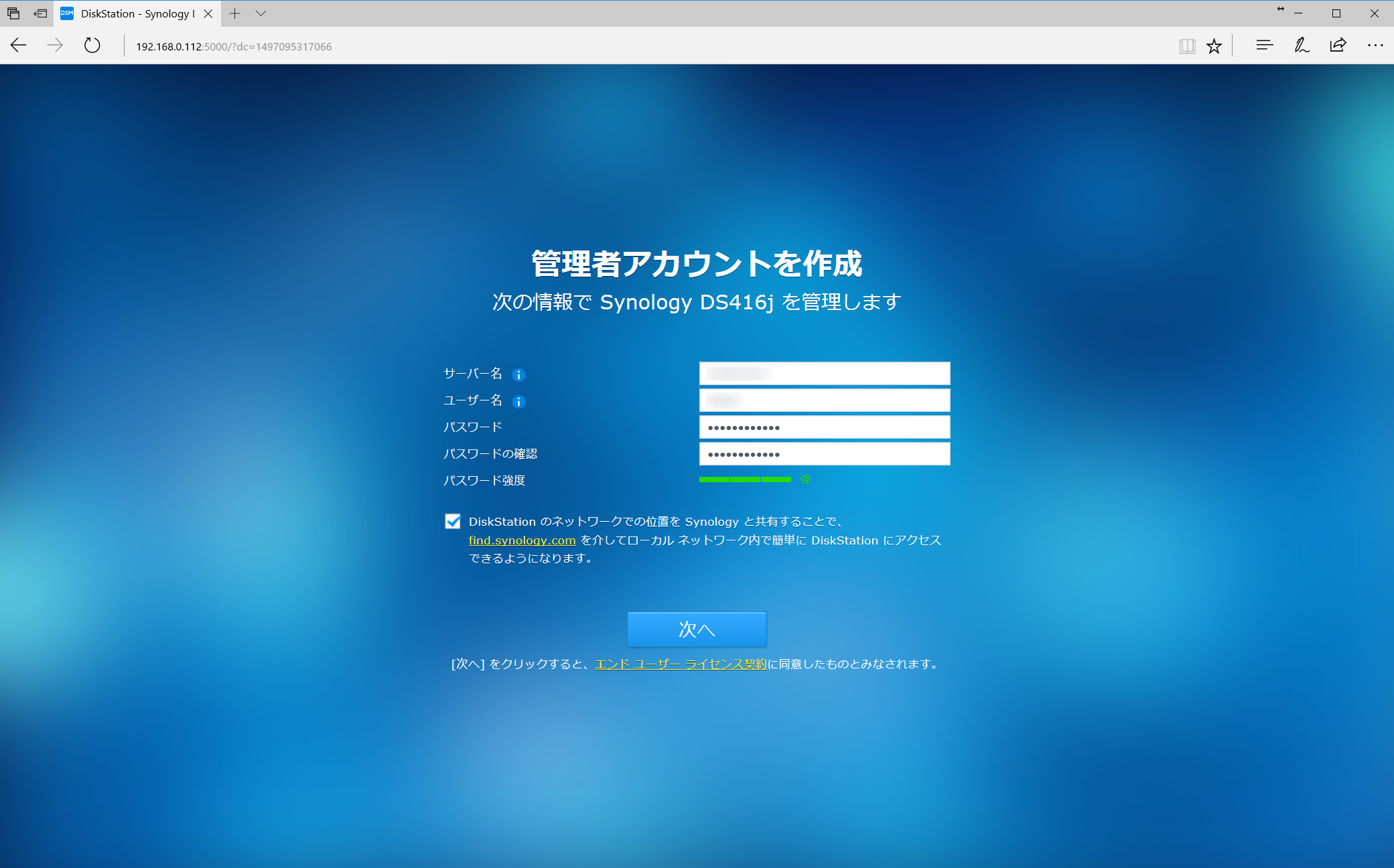Open the Hub favorites list icon

click(1264, 46)
